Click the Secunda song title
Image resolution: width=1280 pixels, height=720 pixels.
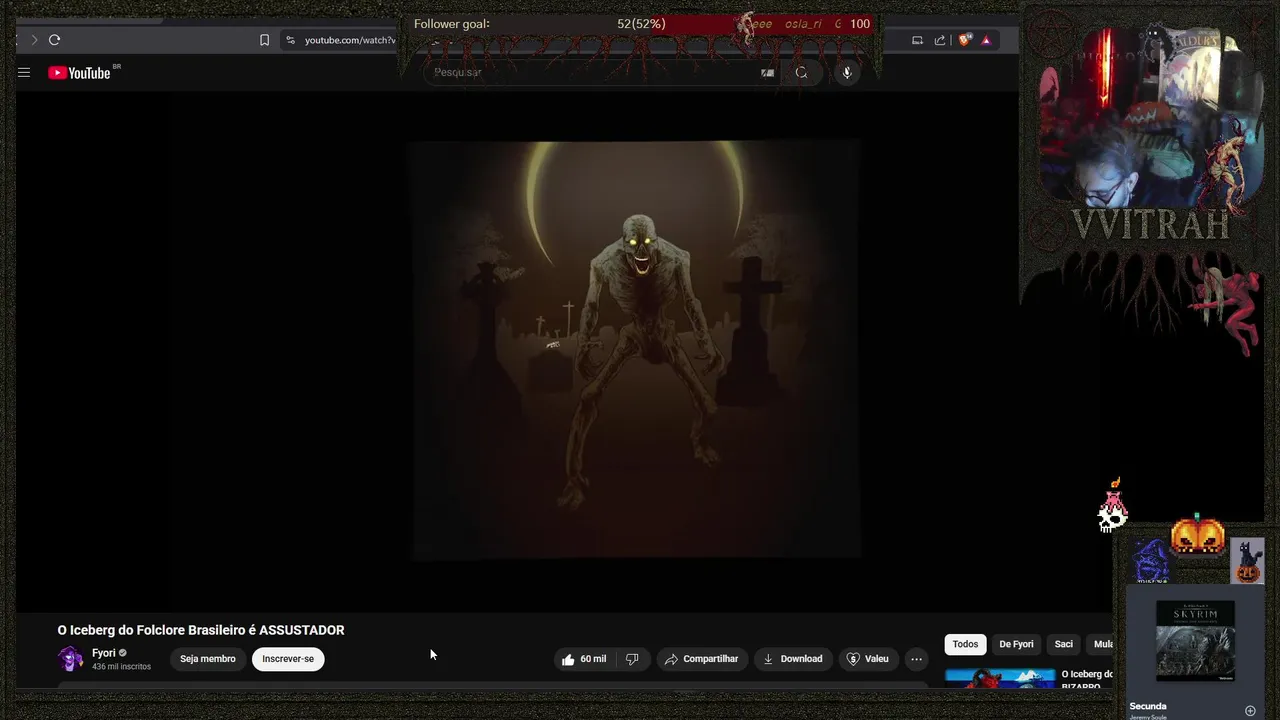click(x=1148, y=706)
